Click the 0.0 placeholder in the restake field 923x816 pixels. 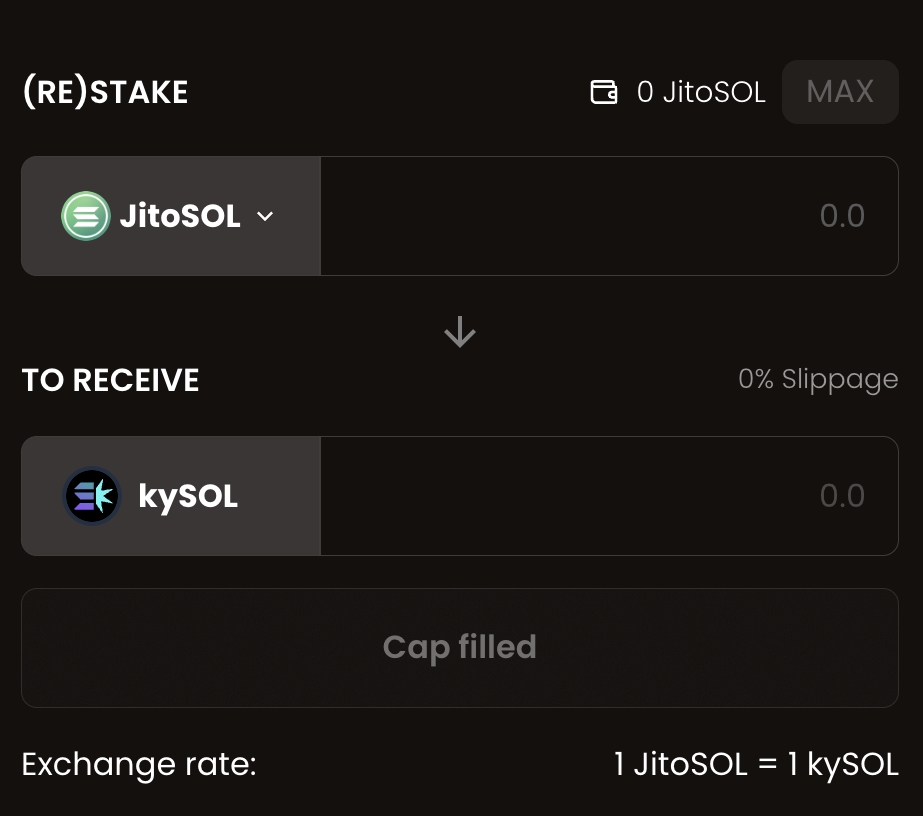click(842, 216)
